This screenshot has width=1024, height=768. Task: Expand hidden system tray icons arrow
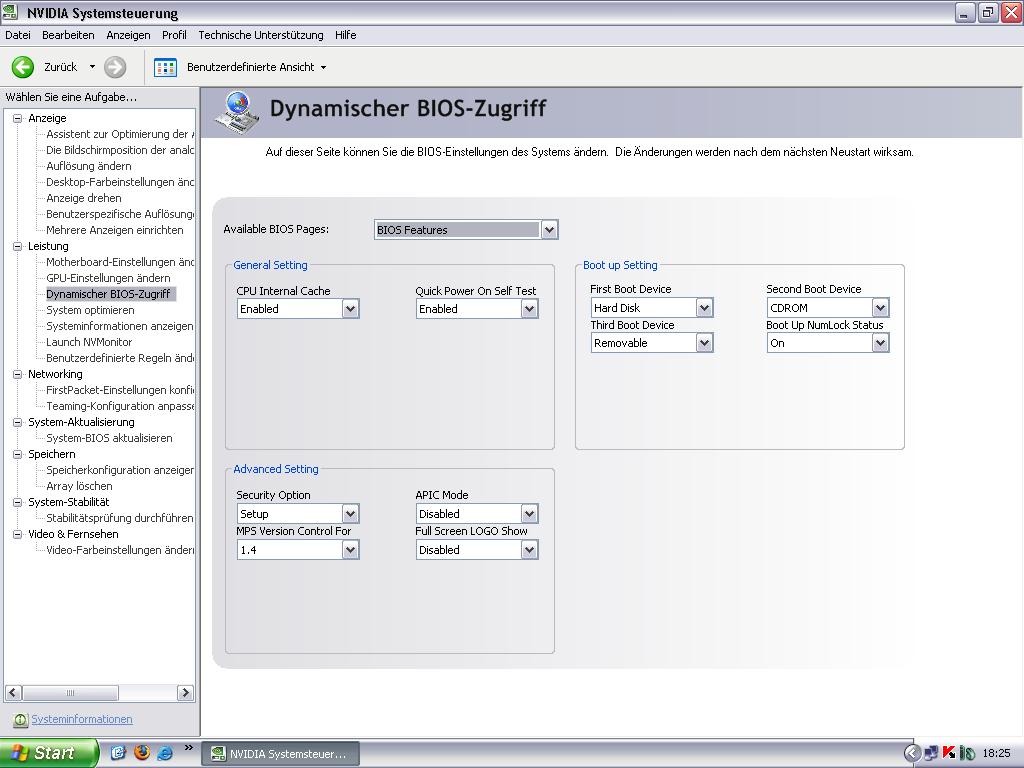click(x=912, y=754)
